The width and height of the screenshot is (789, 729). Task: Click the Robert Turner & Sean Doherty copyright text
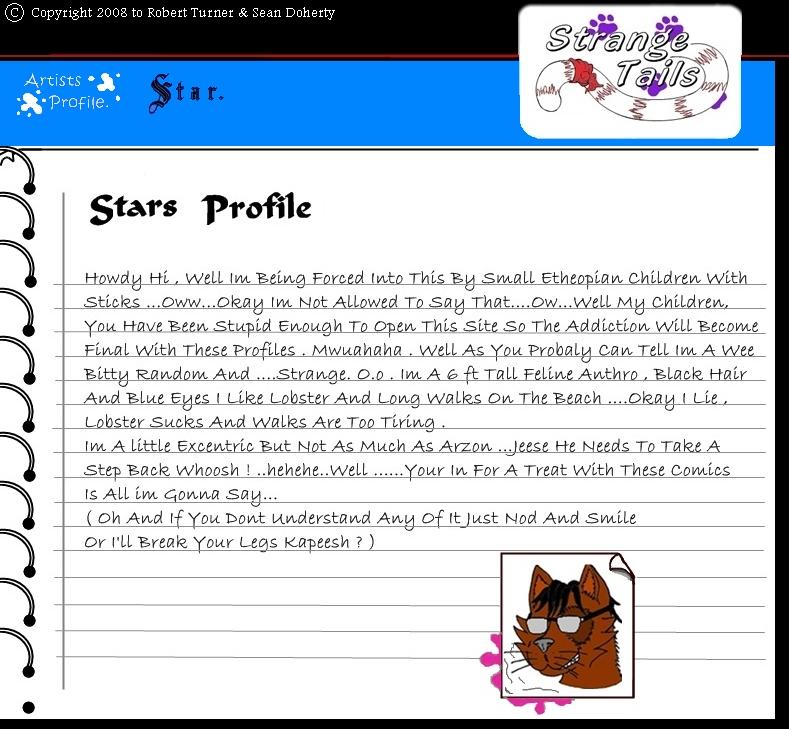point(183,13)
